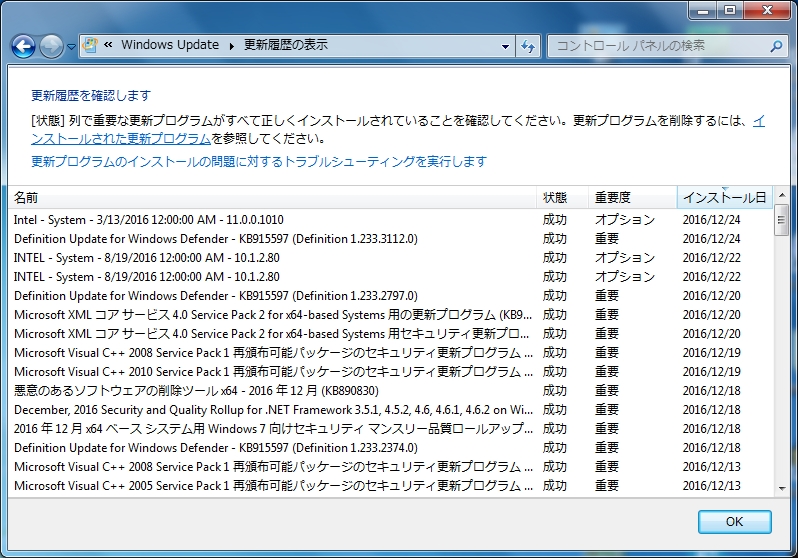Select Defender Definition 1.233.2797.0 row

click(390, 296)
